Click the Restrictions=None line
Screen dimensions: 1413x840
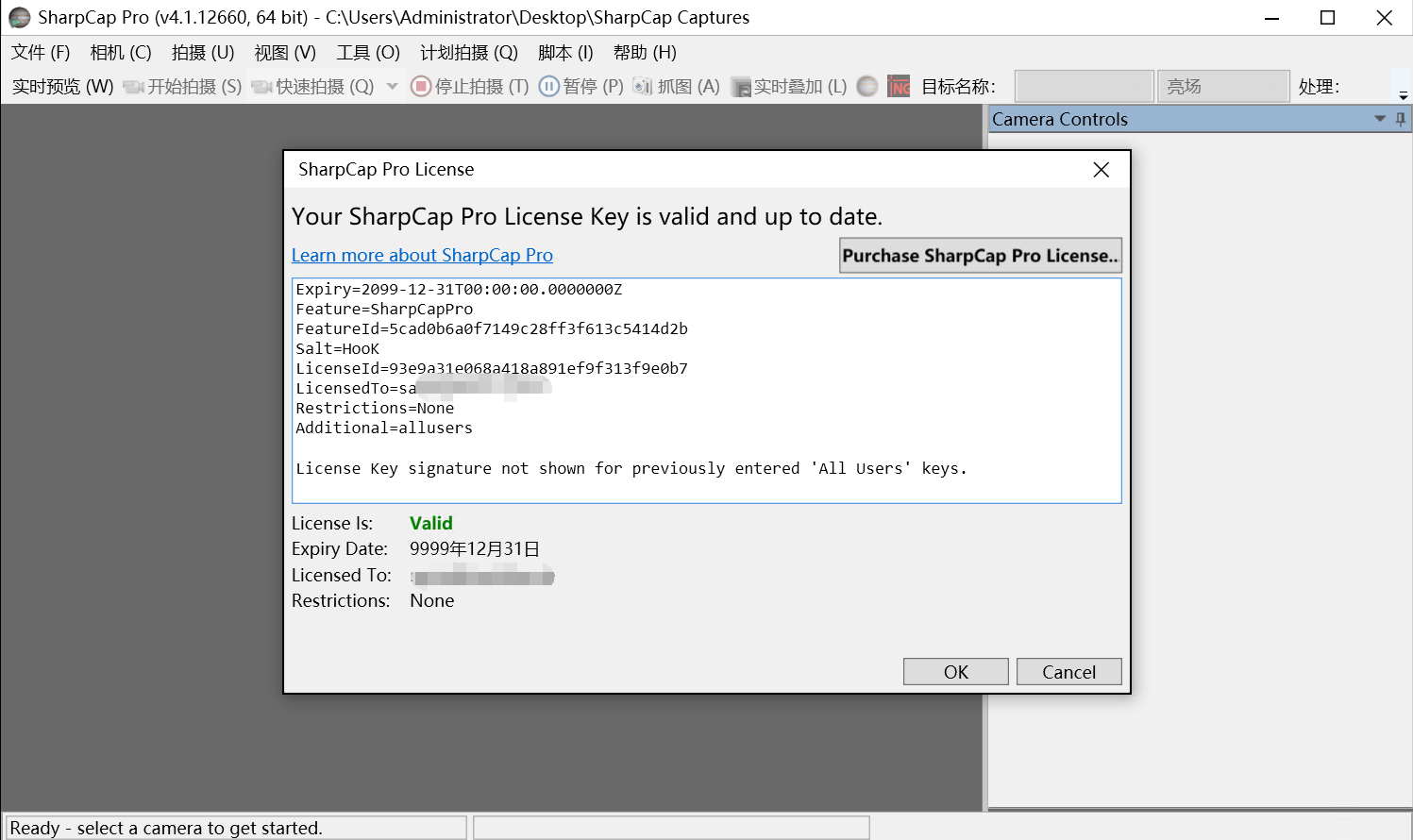click(x=375, y=409)
